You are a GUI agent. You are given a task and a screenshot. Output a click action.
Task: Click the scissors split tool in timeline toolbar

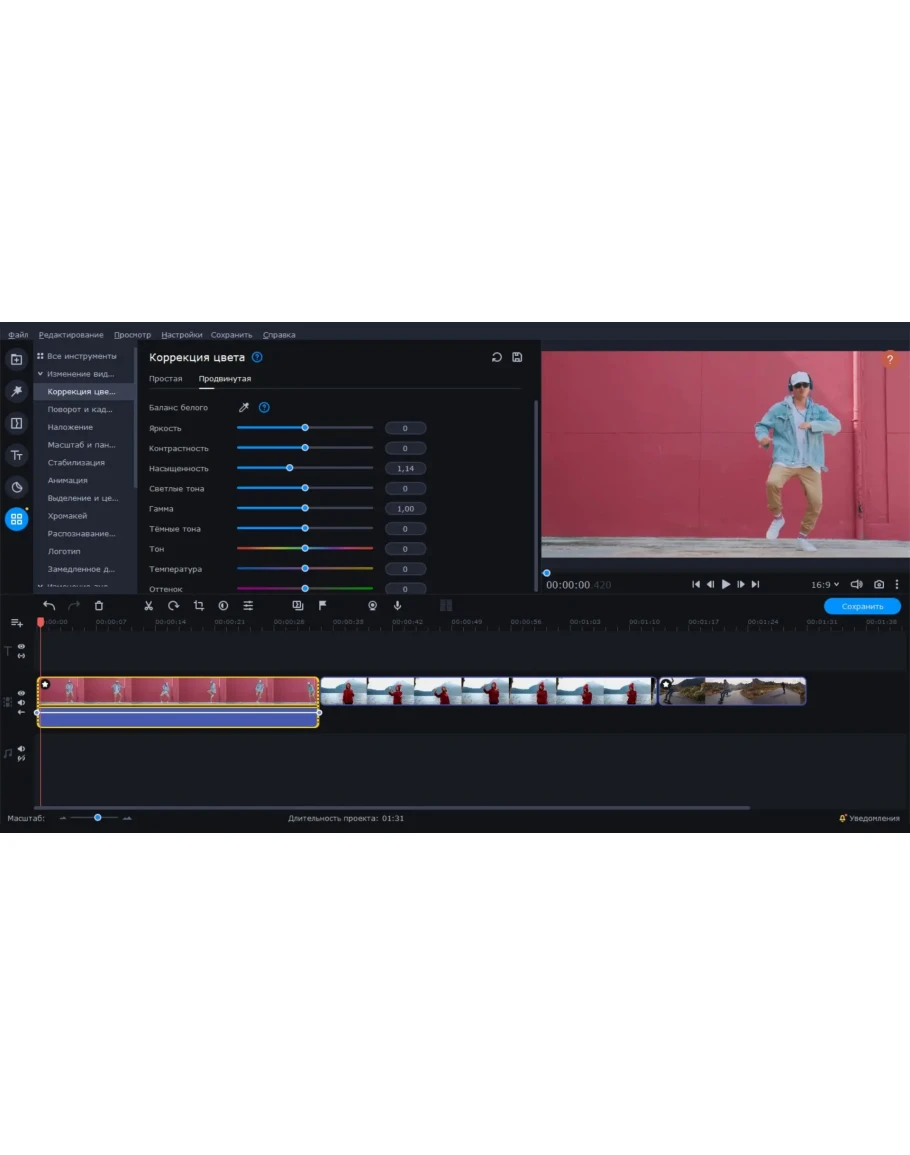(148, 606)
